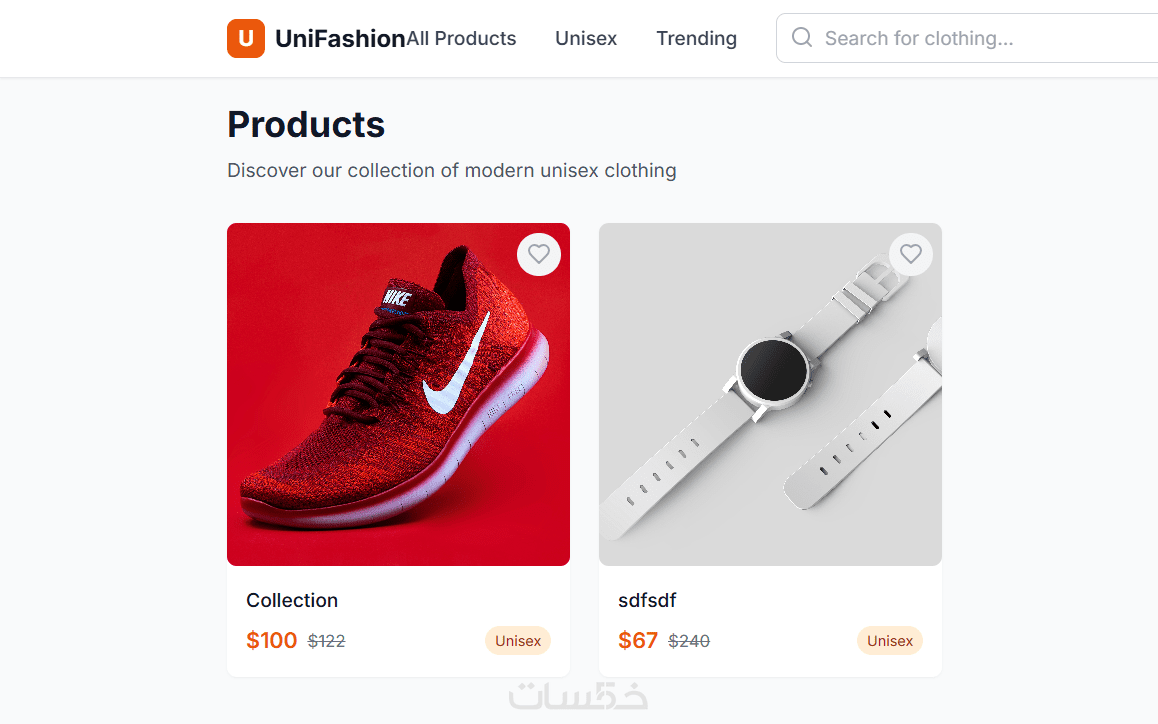Go to the Unisex nav section
This screenshot has height=724, width=1158.
coord(586,39)
